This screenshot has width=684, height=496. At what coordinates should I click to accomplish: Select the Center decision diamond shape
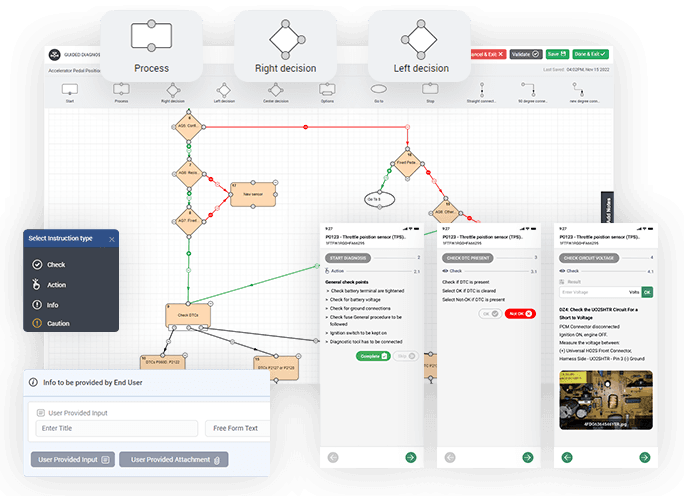pos(276,90)
